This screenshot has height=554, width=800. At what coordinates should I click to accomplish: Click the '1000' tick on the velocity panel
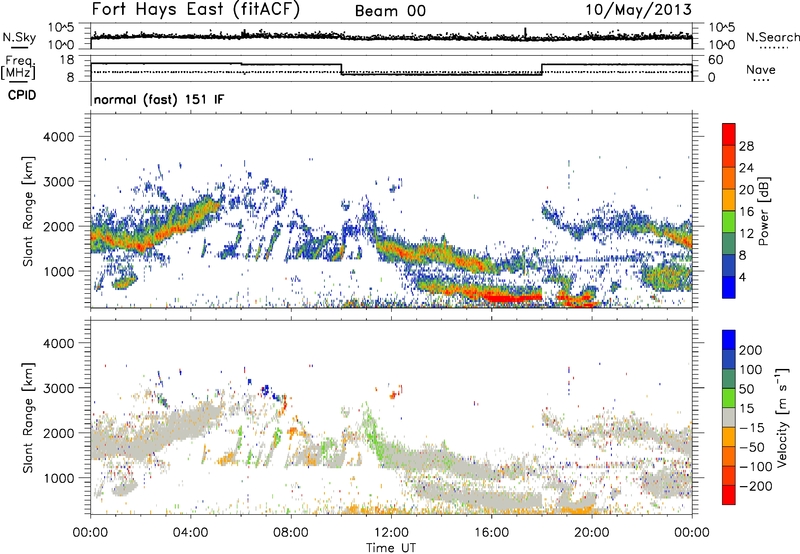(x=58, y=478)
